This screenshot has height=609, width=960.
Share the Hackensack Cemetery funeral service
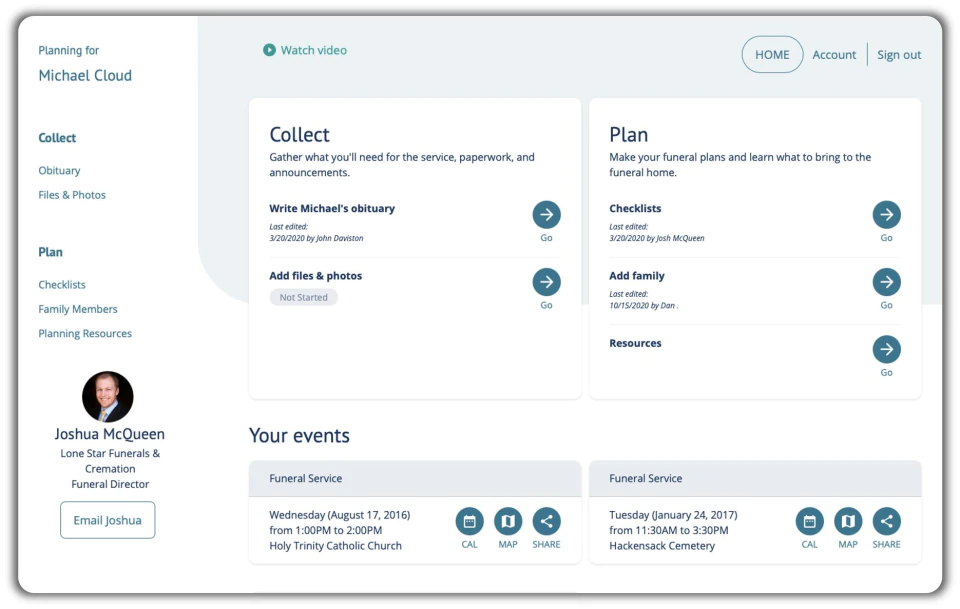(x=886, y=521)
